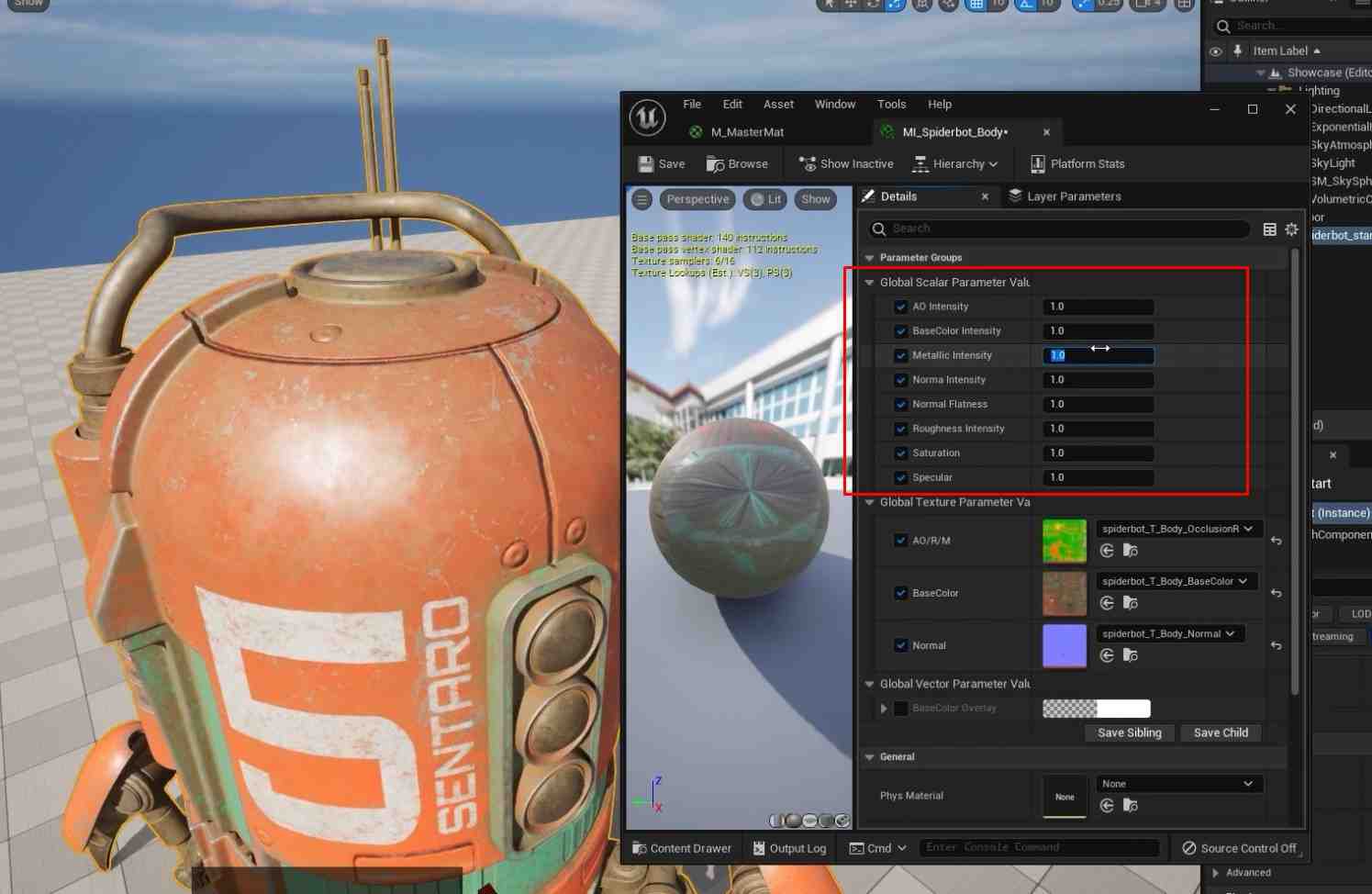Open the File menu
The height and width of the screenshot is (894, 1372).
pos(692,105)
